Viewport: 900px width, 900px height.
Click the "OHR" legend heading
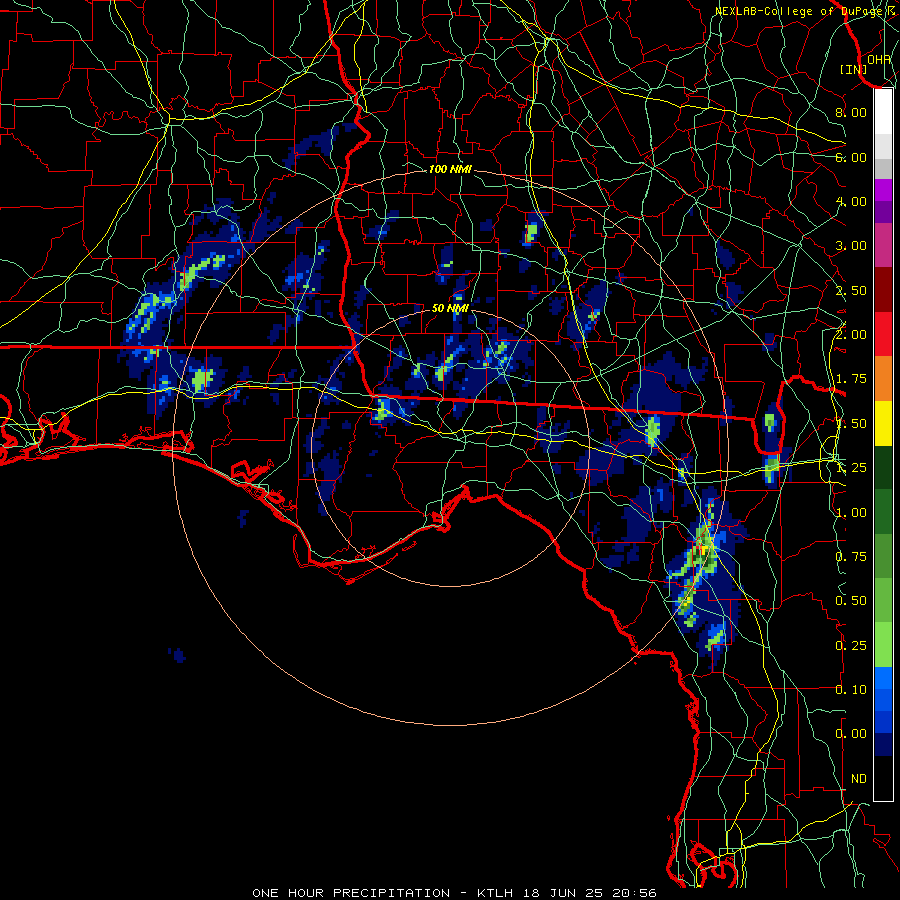[879, 59]
